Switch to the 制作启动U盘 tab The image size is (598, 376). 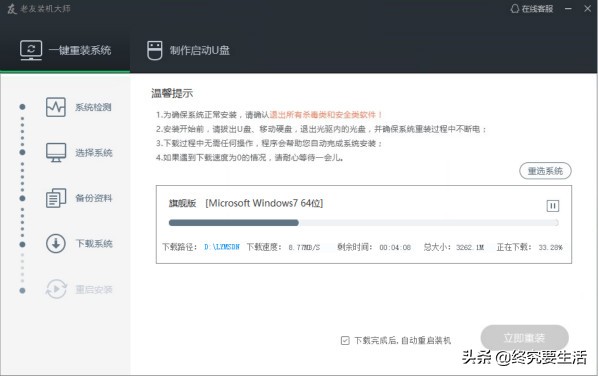point(188,50)
